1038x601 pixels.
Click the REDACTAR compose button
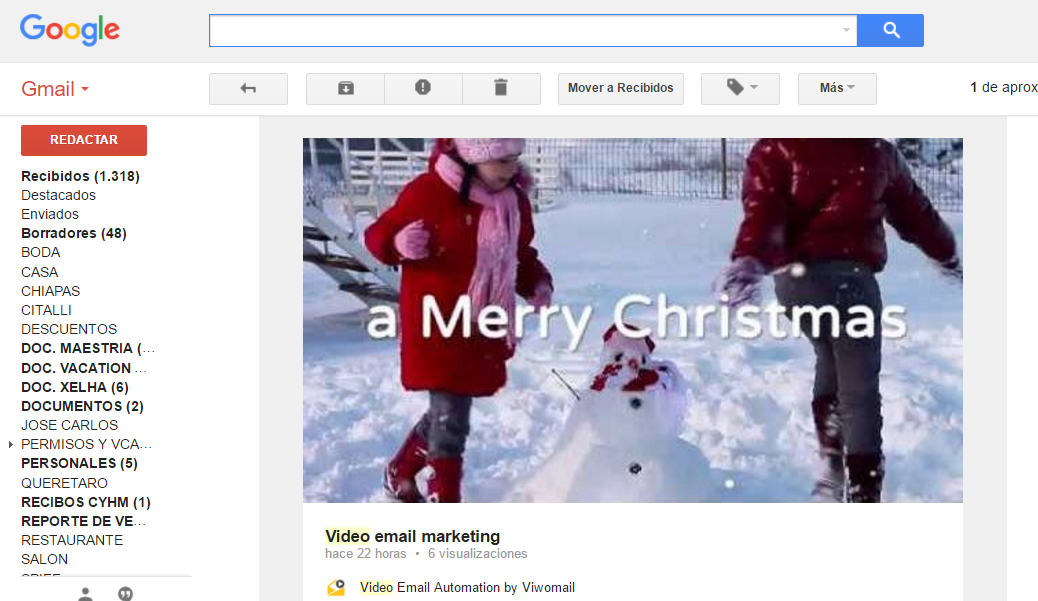point(84,140)
